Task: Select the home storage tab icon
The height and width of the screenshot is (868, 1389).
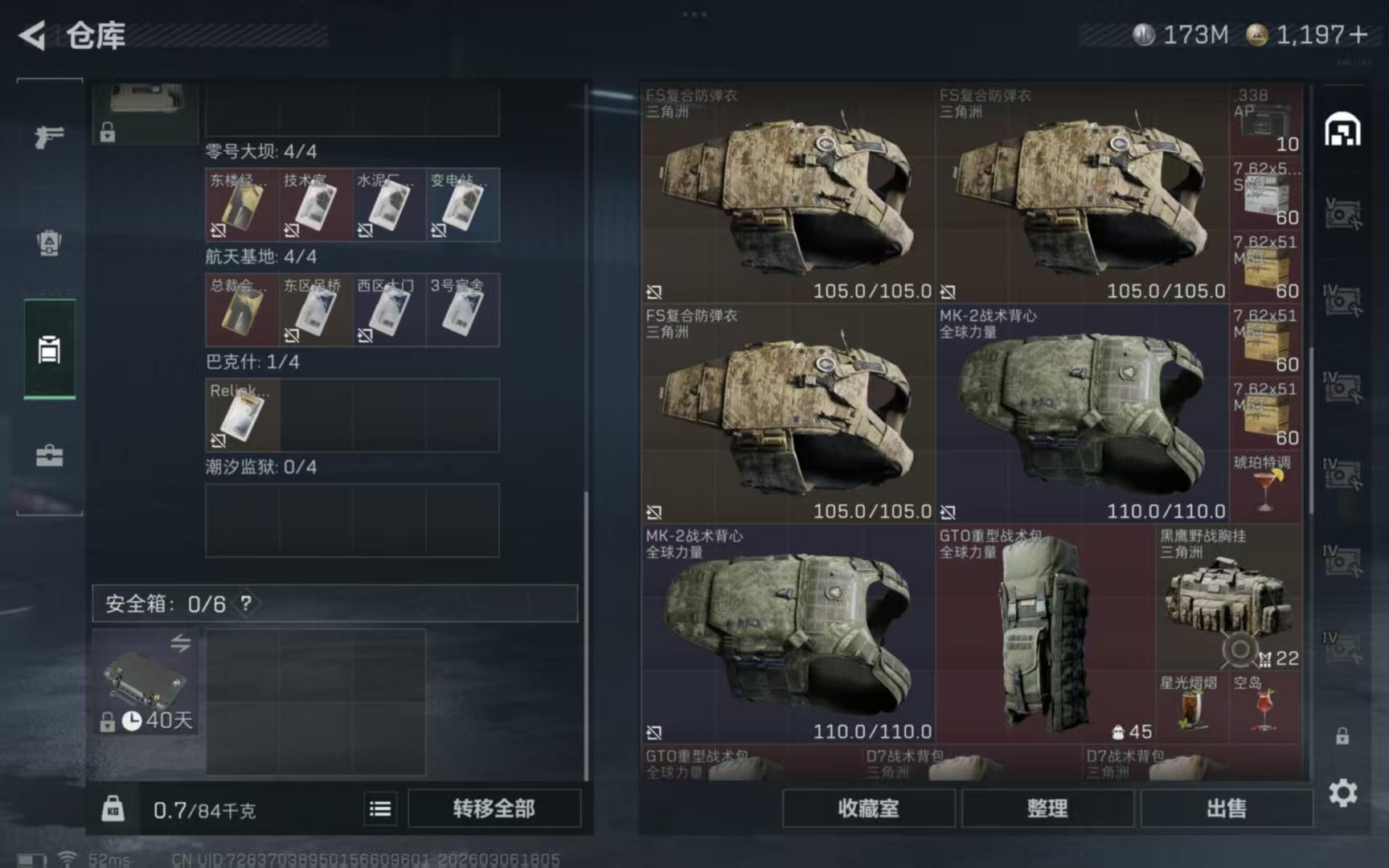Action: [1343, 129]
